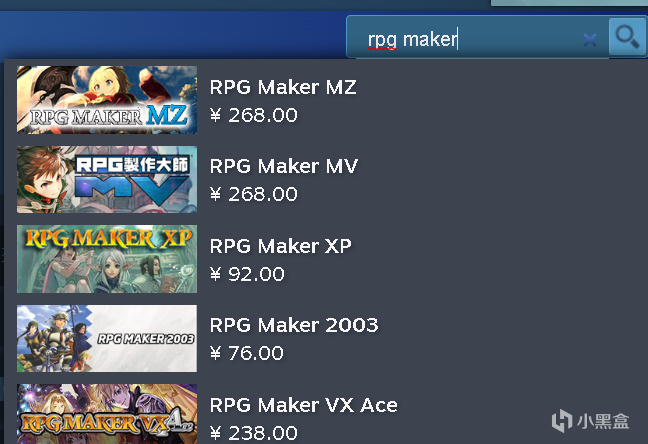
Task: Select RPG Maker VX Ace title text
Action: 304,405
